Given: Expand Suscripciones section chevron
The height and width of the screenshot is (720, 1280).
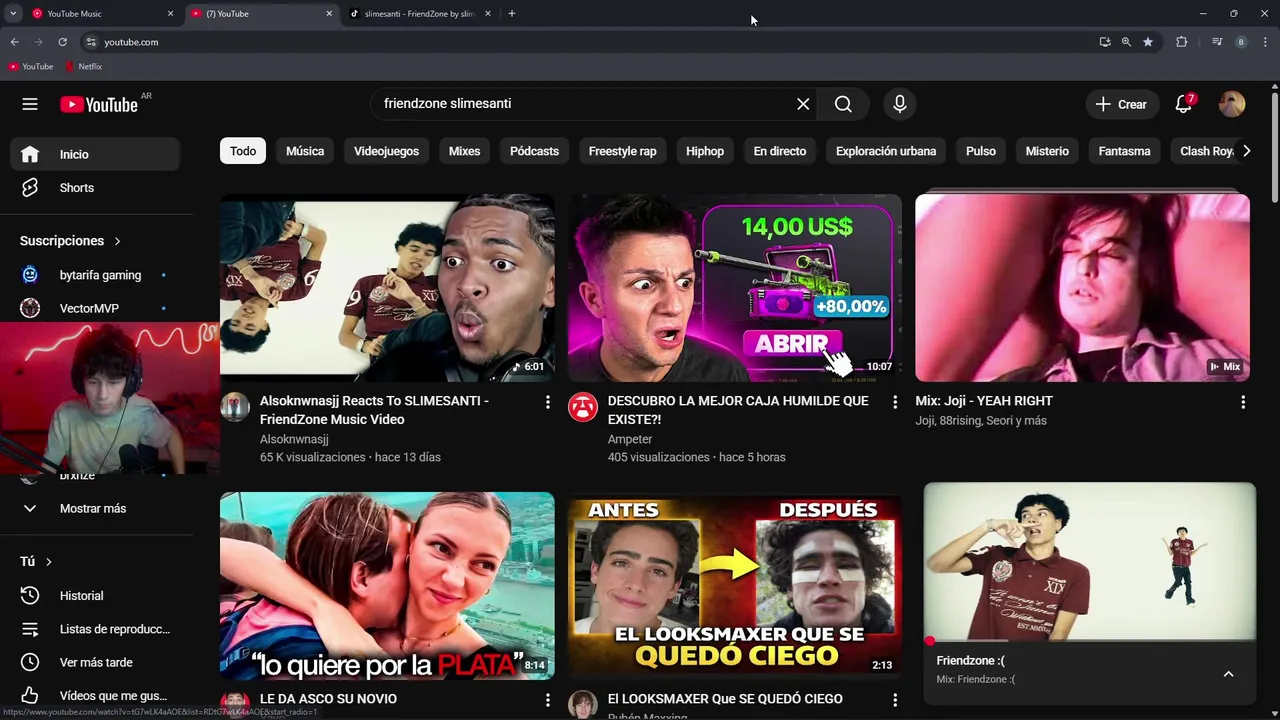Looking at the screenshot, I should coord(117,241).
